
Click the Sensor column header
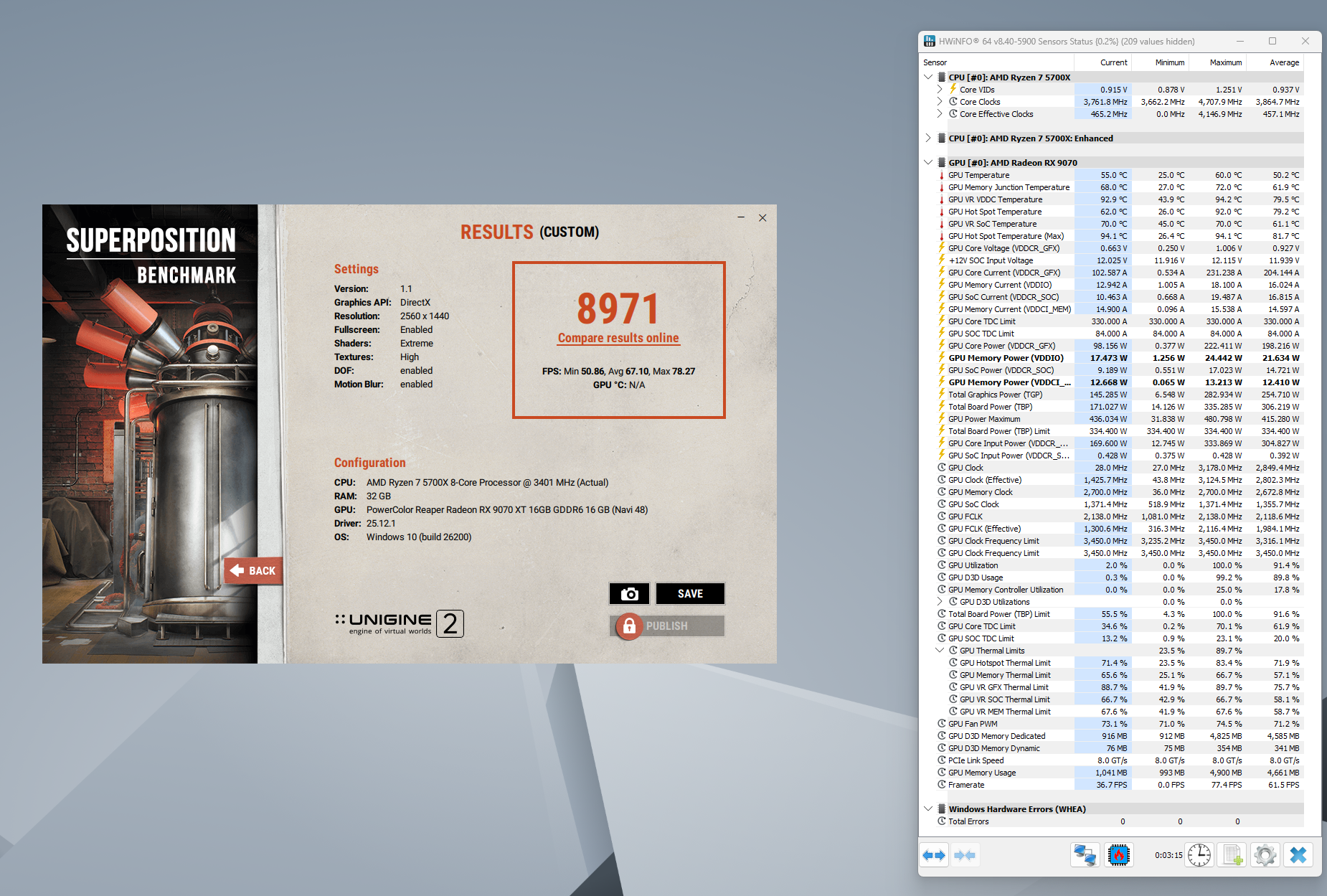pos(996,62)
